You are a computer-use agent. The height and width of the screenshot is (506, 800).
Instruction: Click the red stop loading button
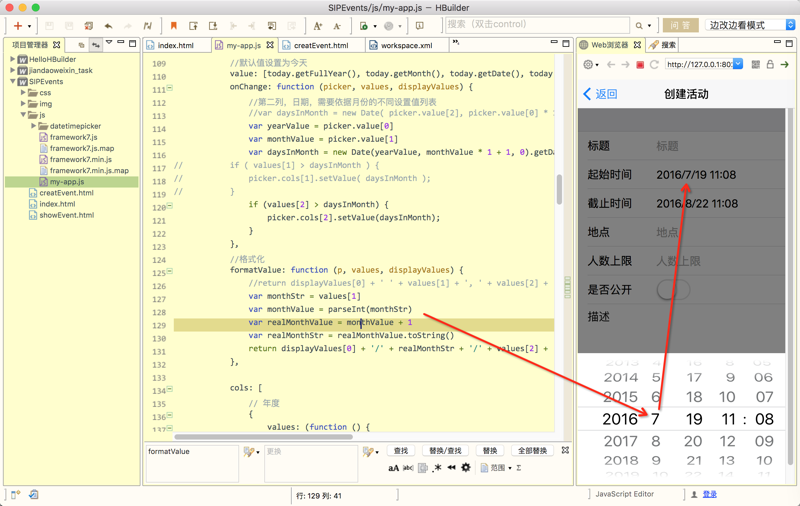(x=640, y=64)
